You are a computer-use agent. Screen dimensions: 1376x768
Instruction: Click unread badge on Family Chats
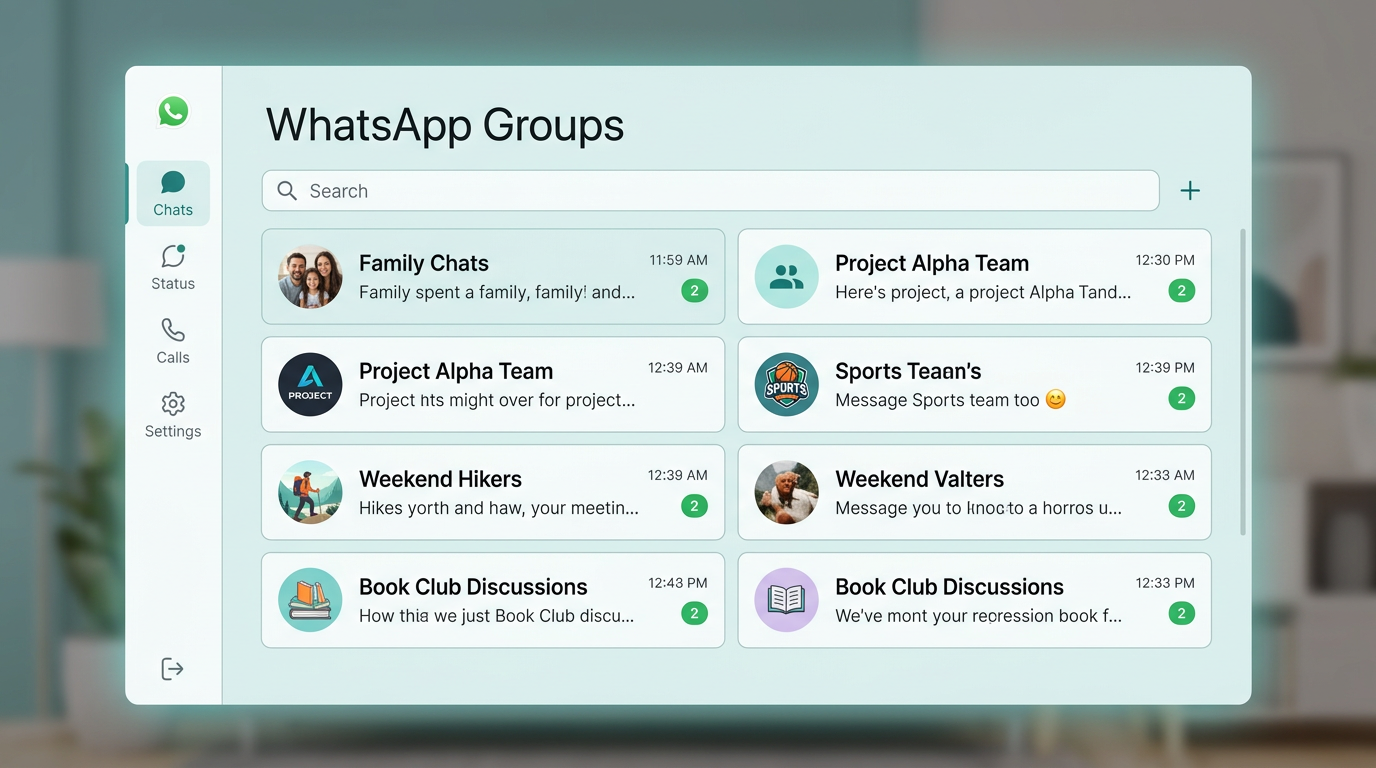pyautogui.click(x=695, y=291)
